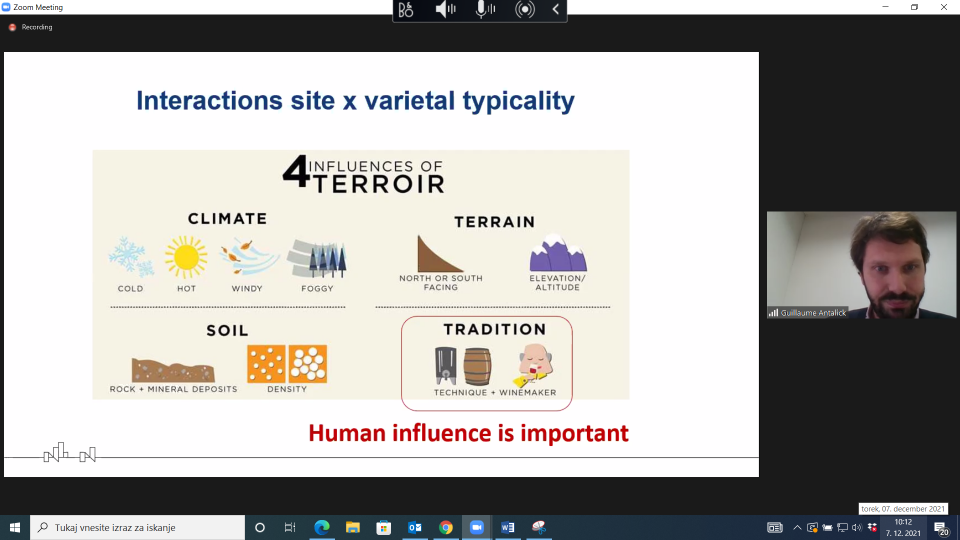Open the clock and date flyout
The height and width of the screenshot is (540, 960).
pos(903,527)
